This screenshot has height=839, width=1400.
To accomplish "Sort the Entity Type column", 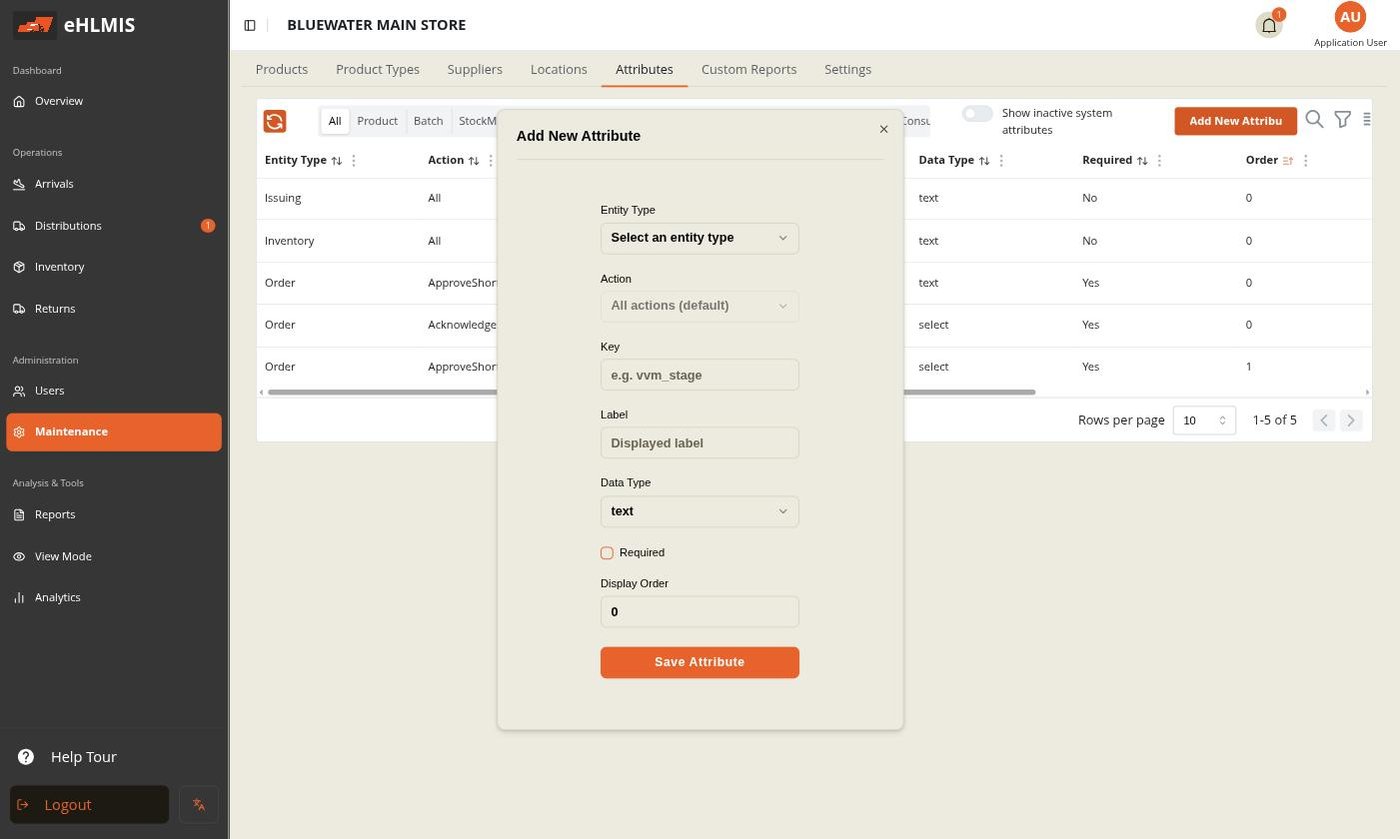I will tap(337, 161).
